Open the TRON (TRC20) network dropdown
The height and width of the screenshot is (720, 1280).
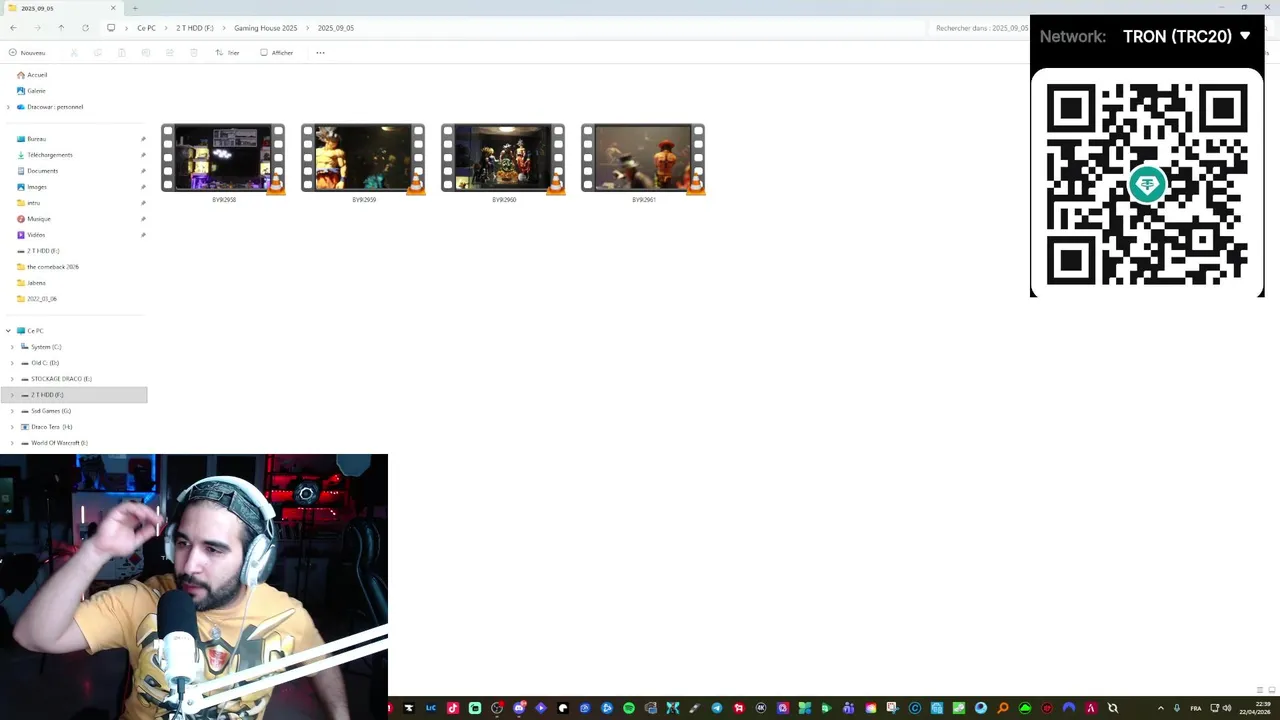1186,36
